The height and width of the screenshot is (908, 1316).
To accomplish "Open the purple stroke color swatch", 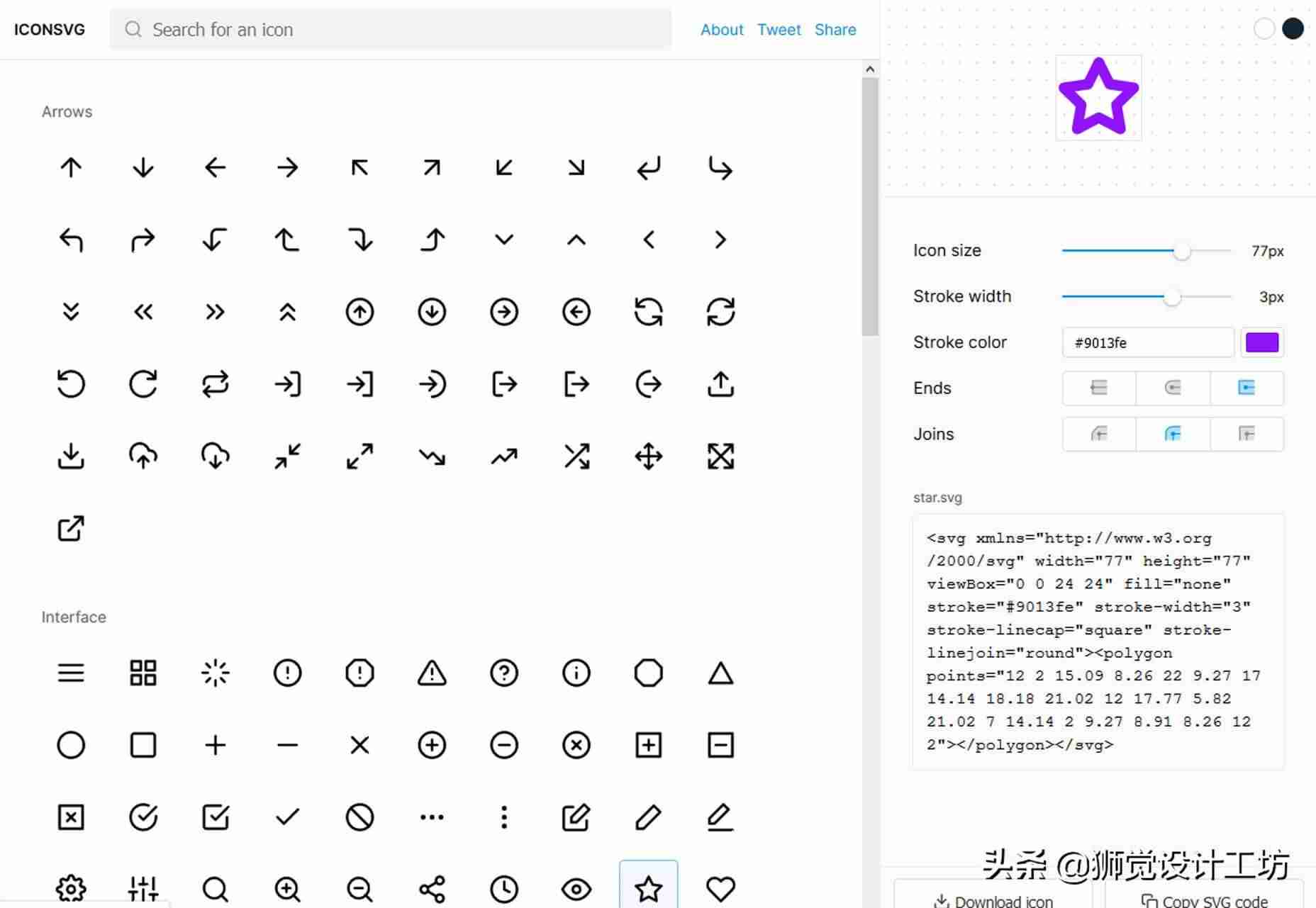I will click(1262, 342).
